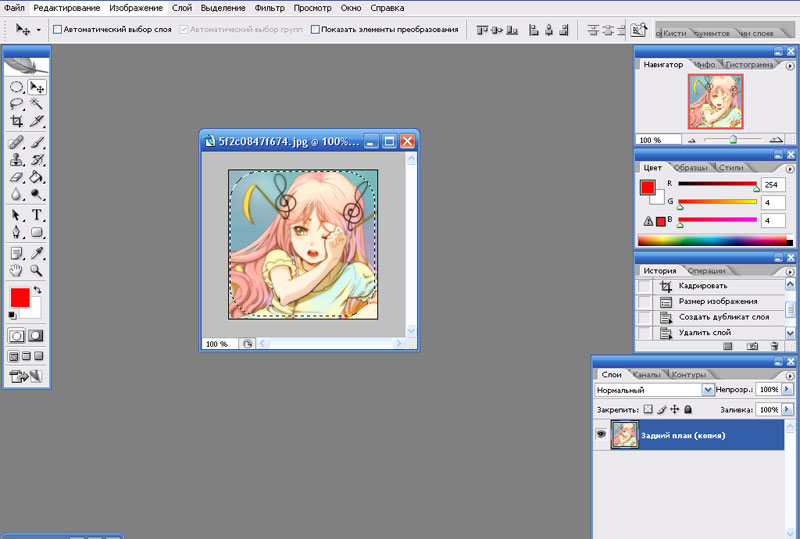This screenshot has width=800, height=539.
Task: Open the 'Фильтр' menu
Action: click(269, 7)
